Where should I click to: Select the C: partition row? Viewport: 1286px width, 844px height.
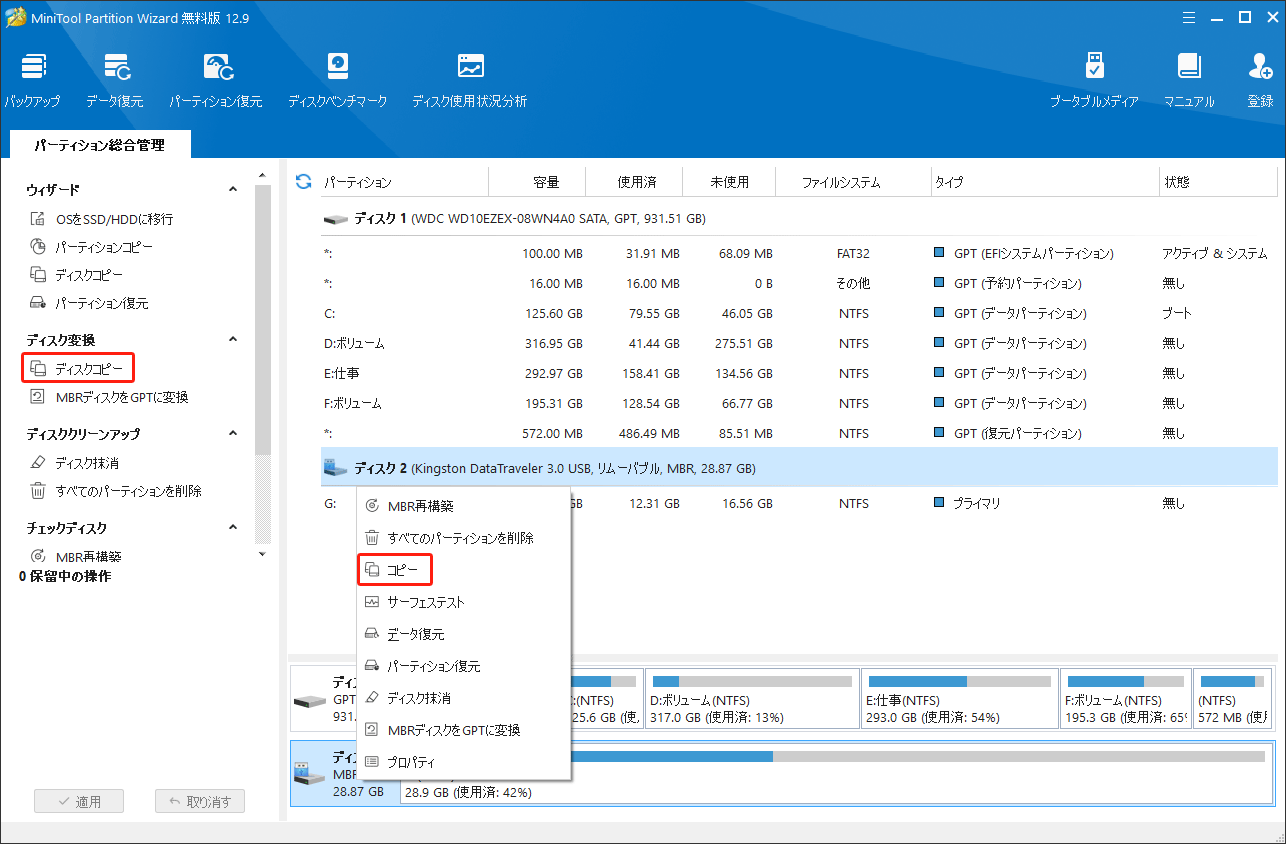798,313
